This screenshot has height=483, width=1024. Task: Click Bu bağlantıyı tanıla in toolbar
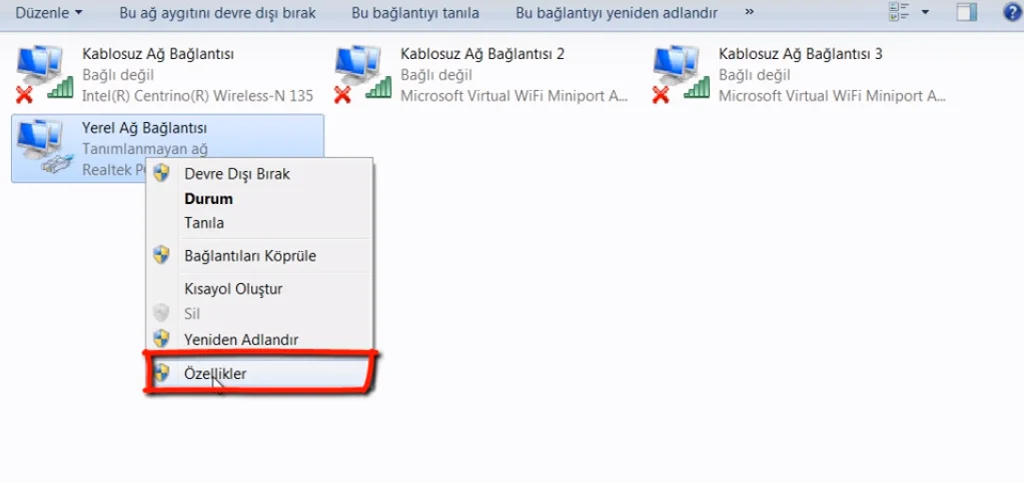point(415,12)
